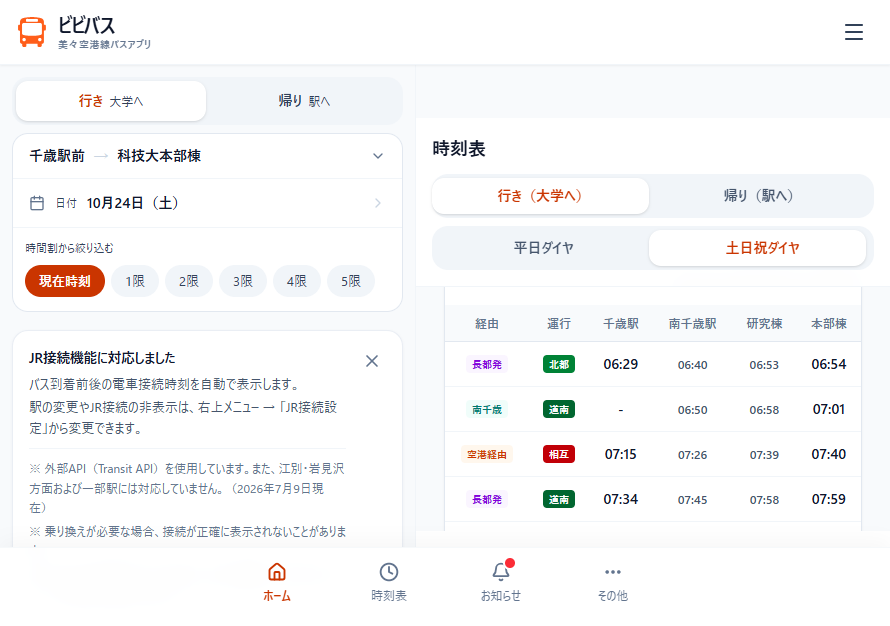
Task: Toggle the 現在時刻 filter chip
Action: (x=65, y=281)
